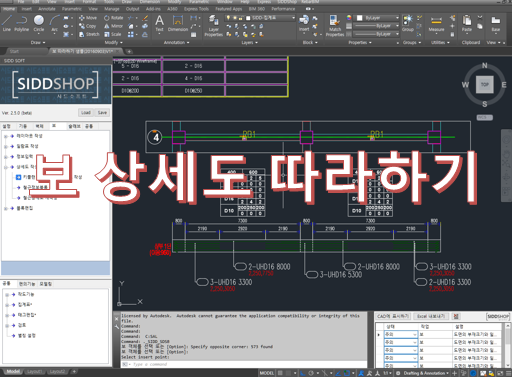The height and width of the screenshot is (377, 512).
Task: Open the Parametric ribbon tab
Action: (72, 9)
